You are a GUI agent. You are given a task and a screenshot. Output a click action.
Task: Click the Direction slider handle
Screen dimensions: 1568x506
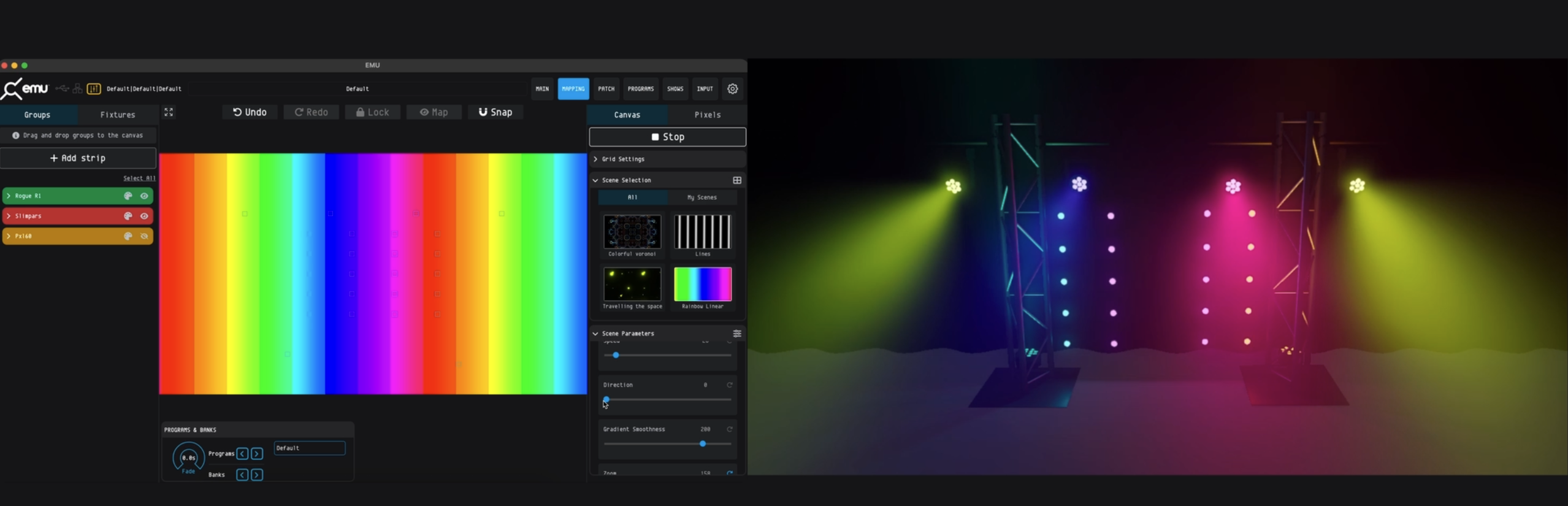pyautogui.click(x=606, y=399)
